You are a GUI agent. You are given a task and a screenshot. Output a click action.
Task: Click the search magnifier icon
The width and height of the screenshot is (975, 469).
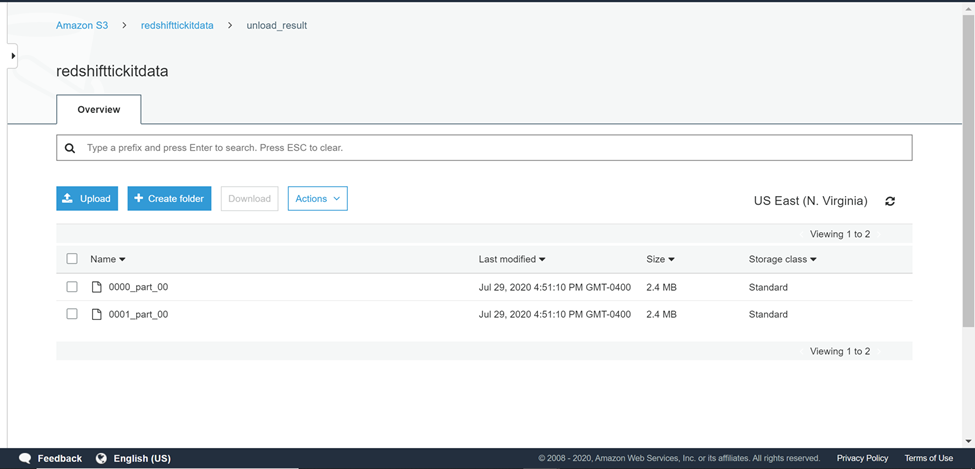pyautogui.click(x=70, y=148)
